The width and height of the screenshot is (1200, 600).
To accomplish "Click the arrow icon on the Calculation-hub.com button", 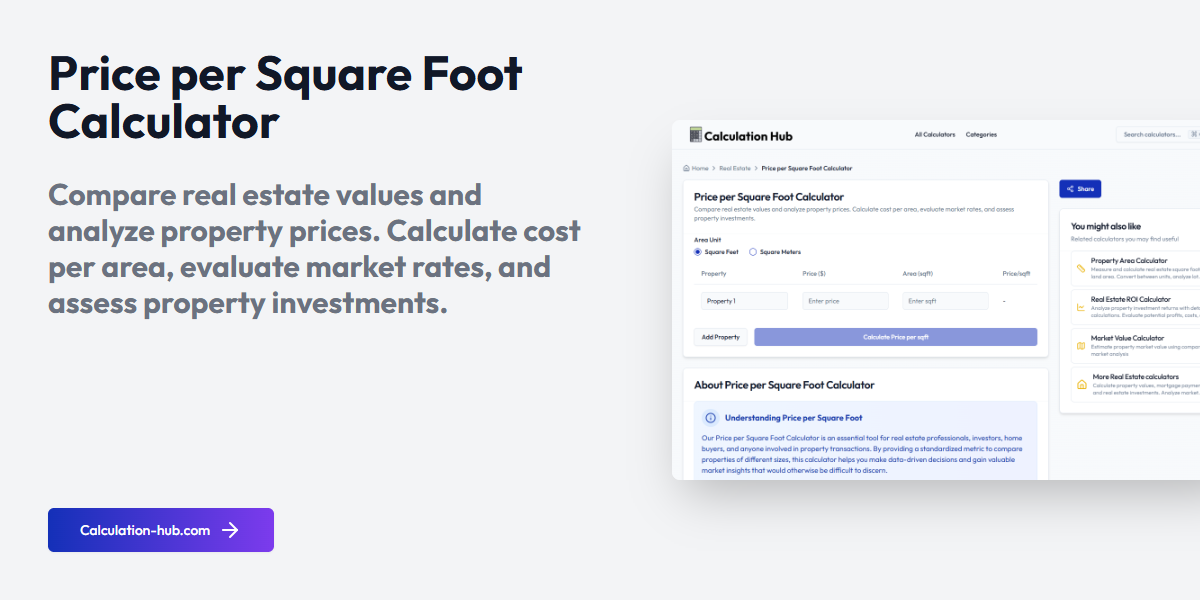I will (x=230, y=530).
